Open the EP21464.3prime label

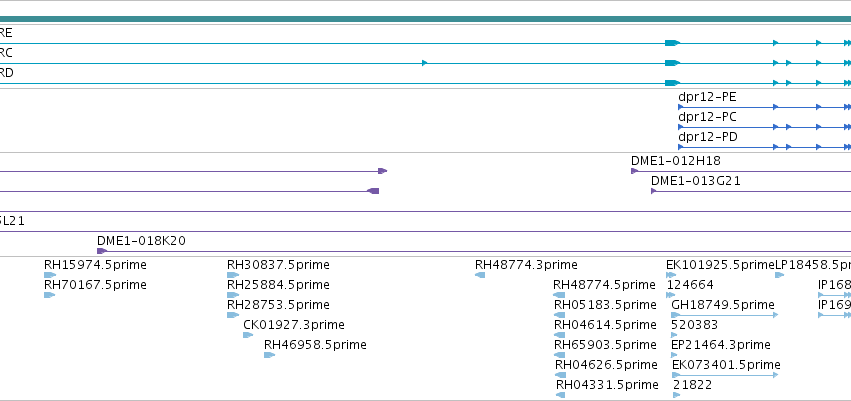[x=721, y=345]
